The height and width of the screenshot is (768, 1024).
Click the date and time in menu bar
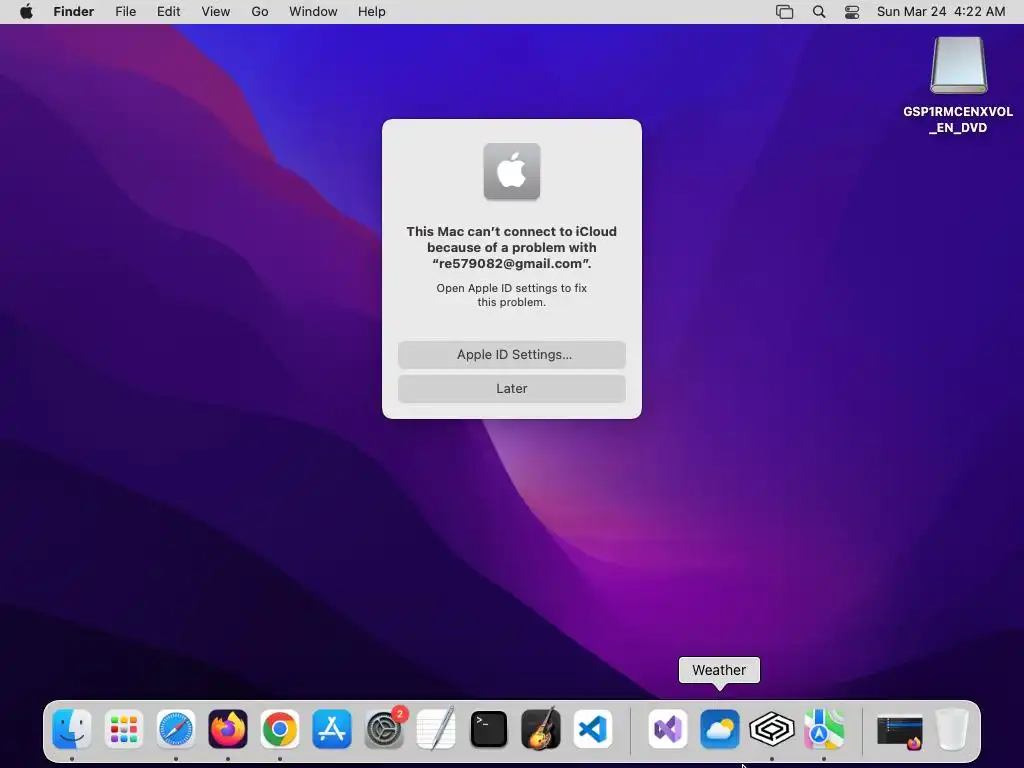click(941, 12)
